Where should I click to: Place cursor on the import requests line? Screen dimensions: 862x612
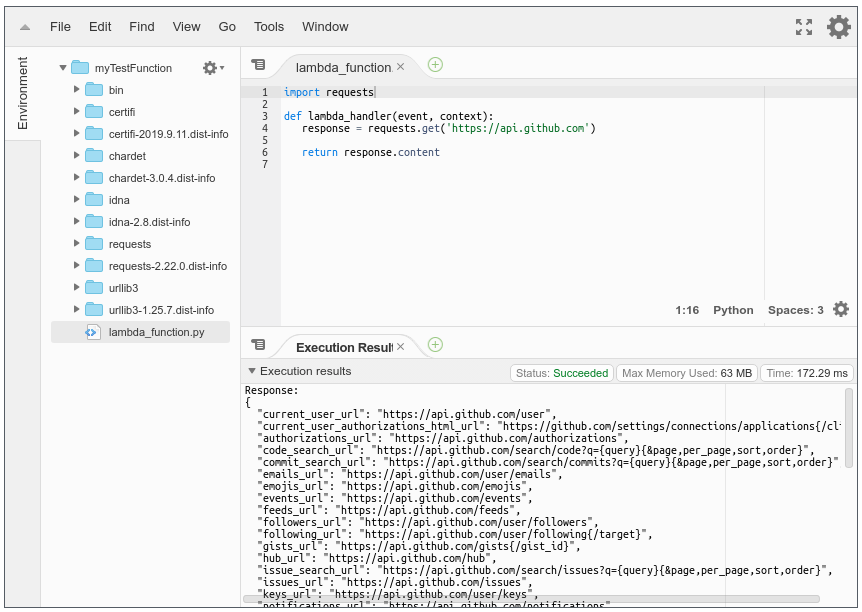[x=329, y=92]
